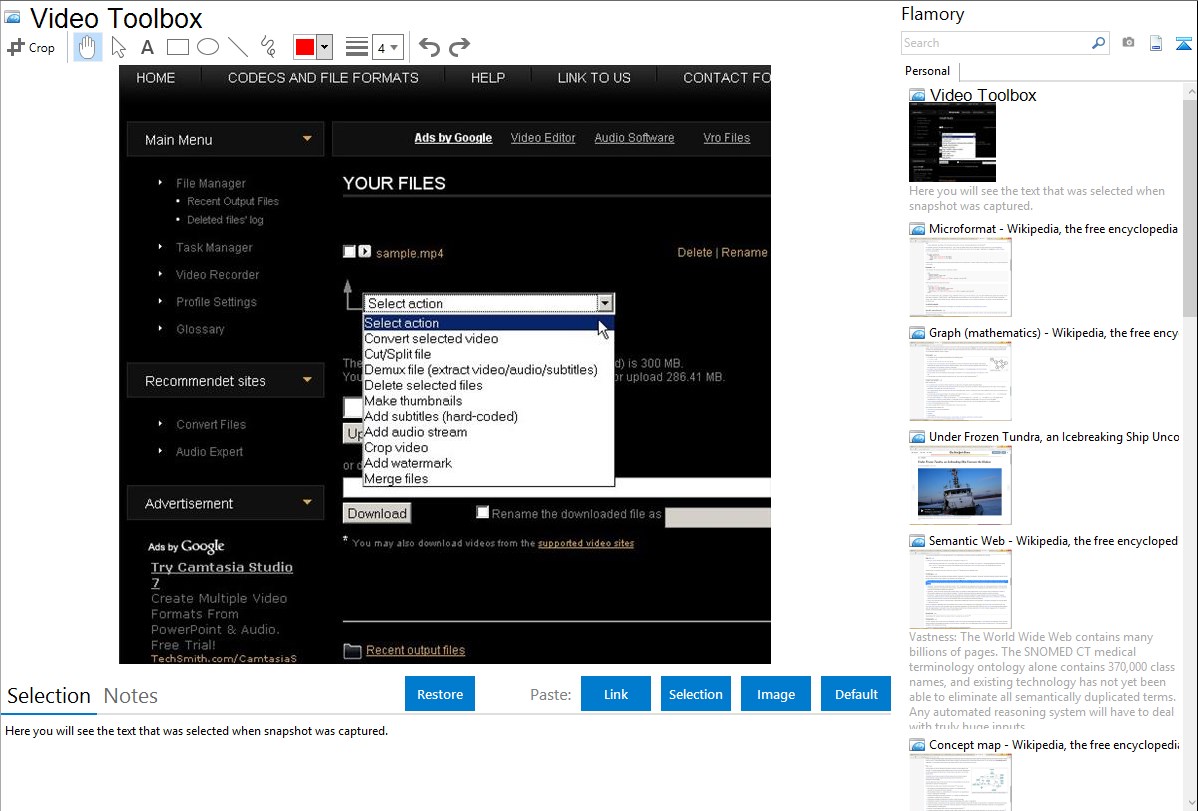Viewport: 1198px width, 811px height.
Task: Click the Restore button
Action: (x=440, y=694)
